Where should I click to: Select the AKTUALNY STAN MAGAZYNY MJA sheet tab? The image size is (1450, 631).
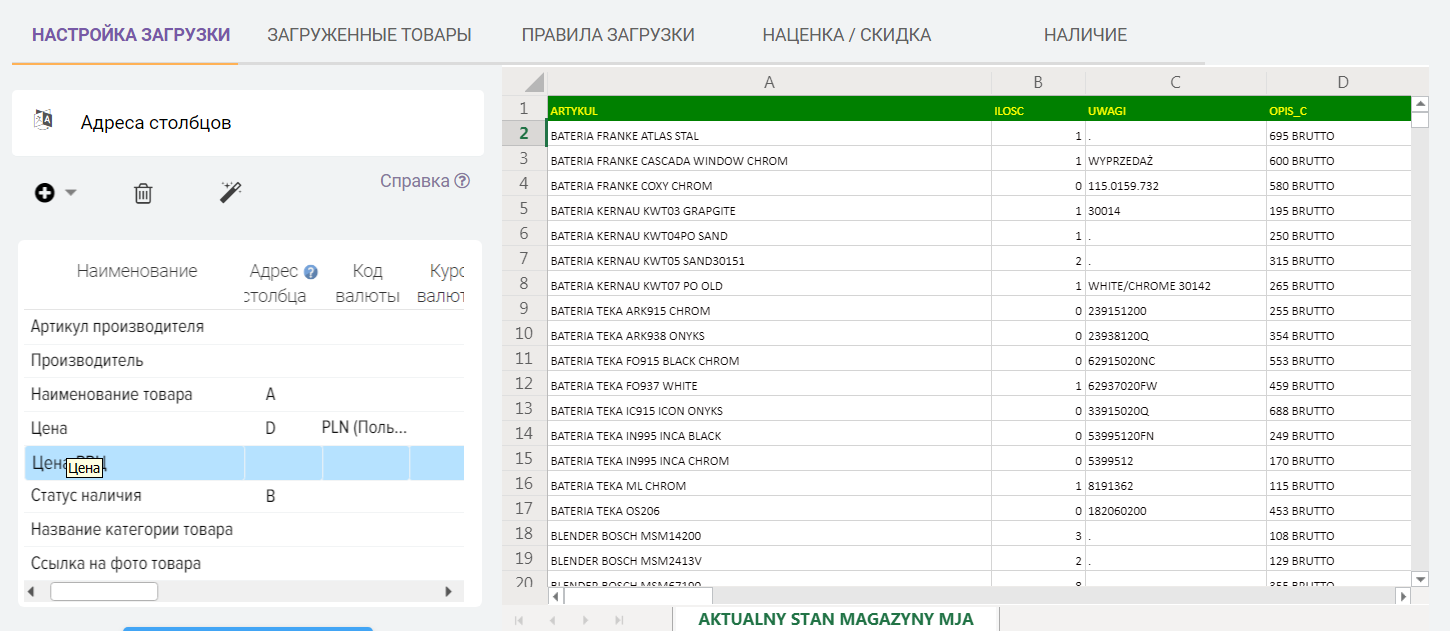tap(836, 619)
